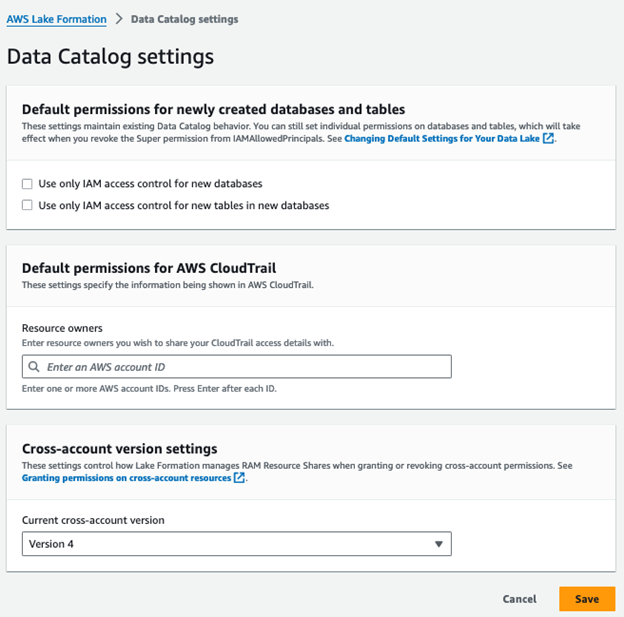Click external-link icon after Changing Default Settings link
The width and height of the screenshot is (624, 617).
(x=548, y=139)
